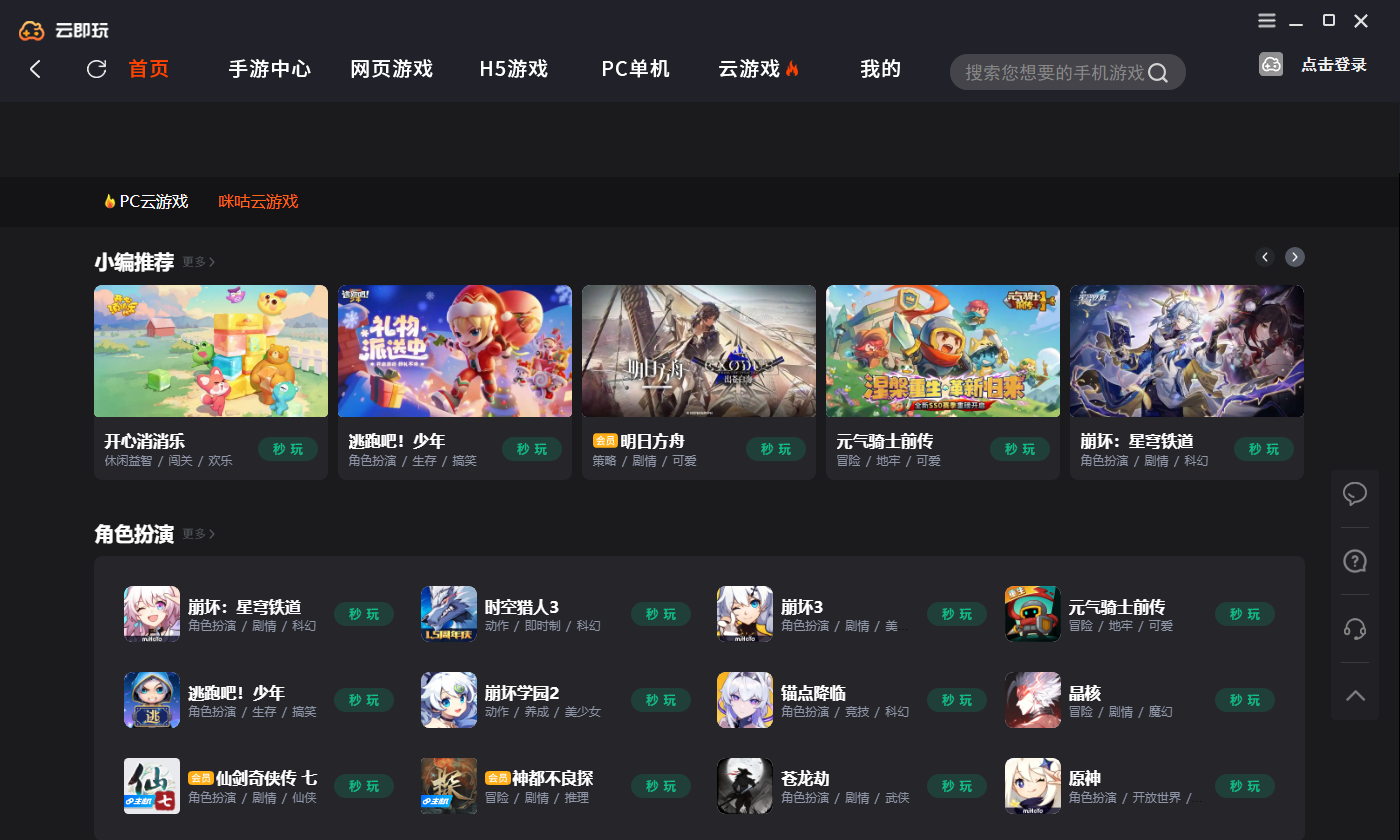1400x840 pixels.
Task: Select the PC云游戏 sub-tab
Action: (146, 201)
